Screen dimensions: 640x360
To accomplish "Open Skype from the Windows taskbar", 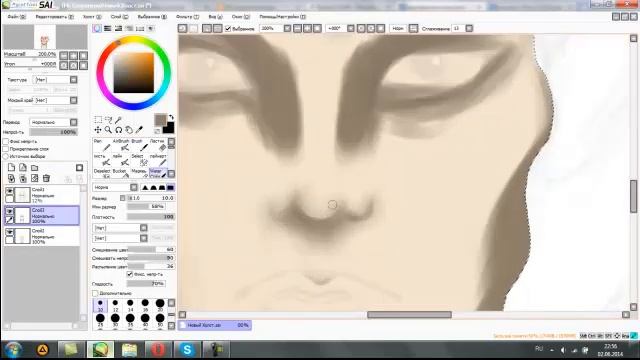I will (187, 349).
